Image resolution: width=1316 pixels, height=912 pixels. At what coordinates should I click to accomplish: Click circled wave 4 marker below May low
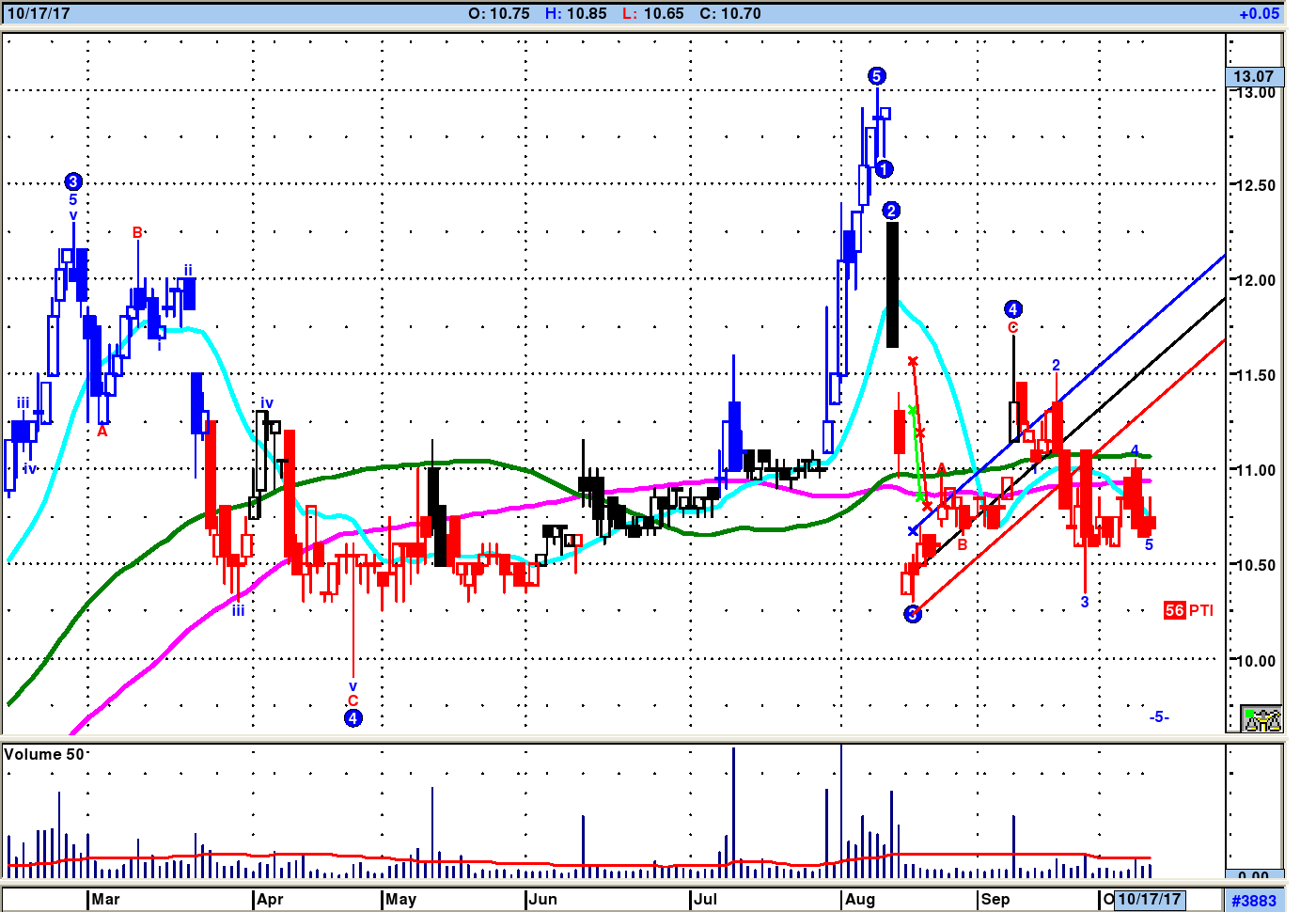[x=352, y=718]
